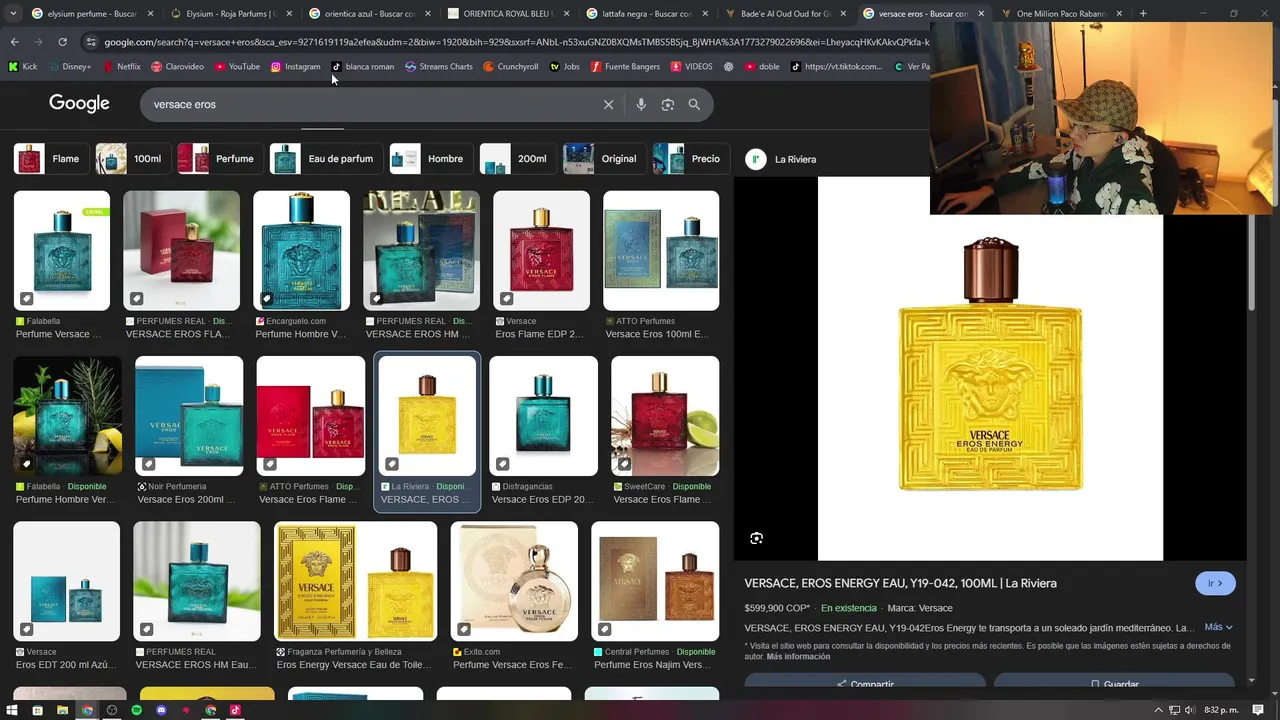Viewport: 1280px width, 720px height.
Task: Filter results by Perfume chip
Action: click(219, 159)
